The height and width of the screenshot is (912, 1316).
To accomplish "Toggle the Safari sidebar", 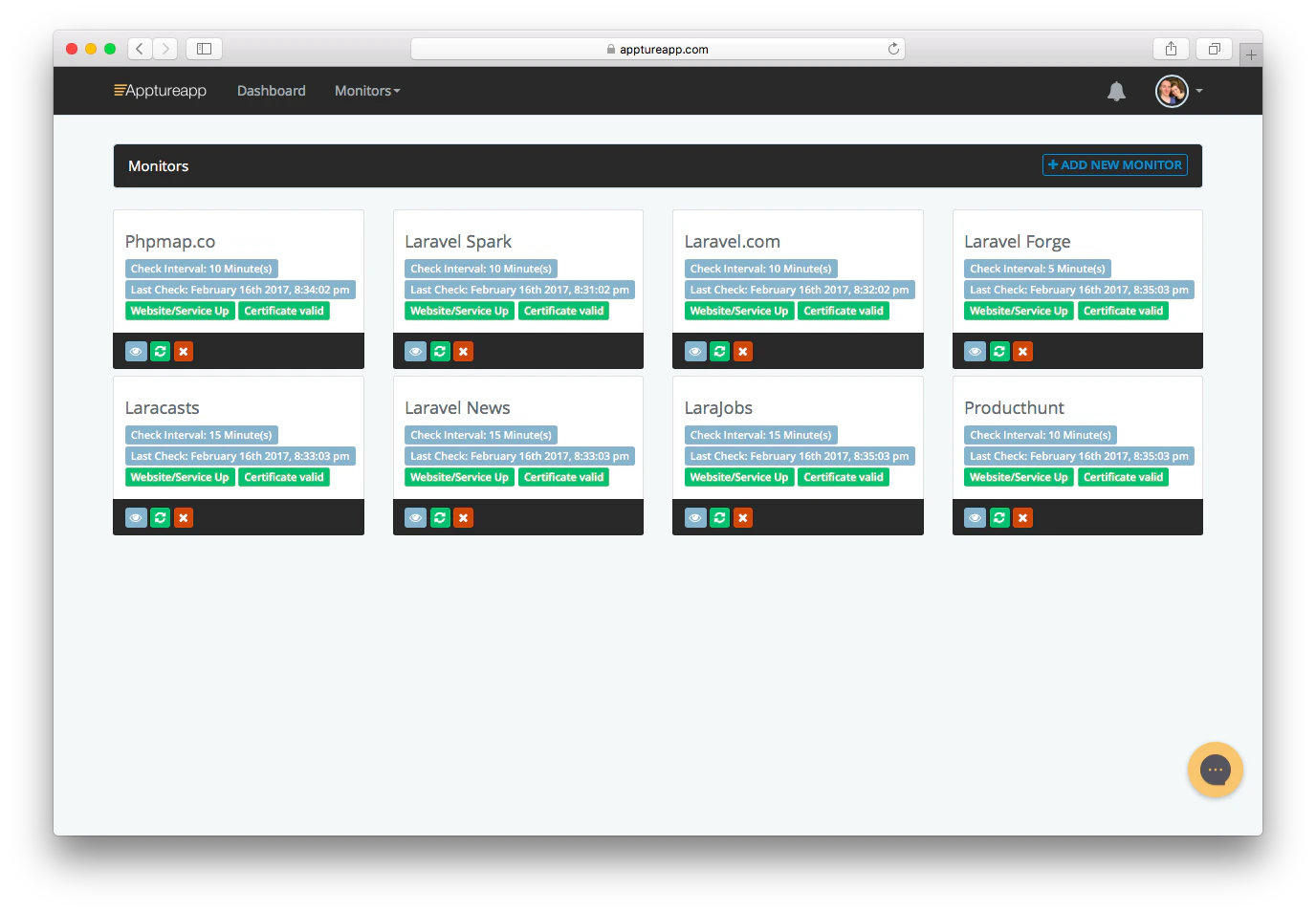I will coord(204,49).
